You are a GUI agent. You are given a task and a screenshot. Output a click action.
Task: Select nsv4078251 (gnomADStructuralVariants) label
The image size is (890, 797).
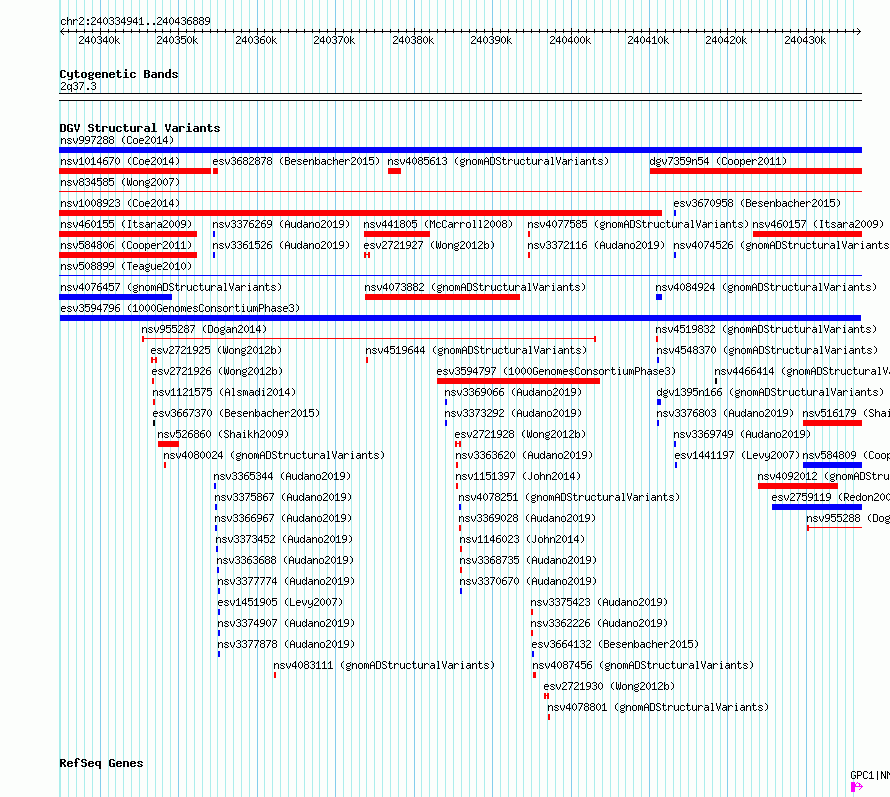(x=569, y=497)
